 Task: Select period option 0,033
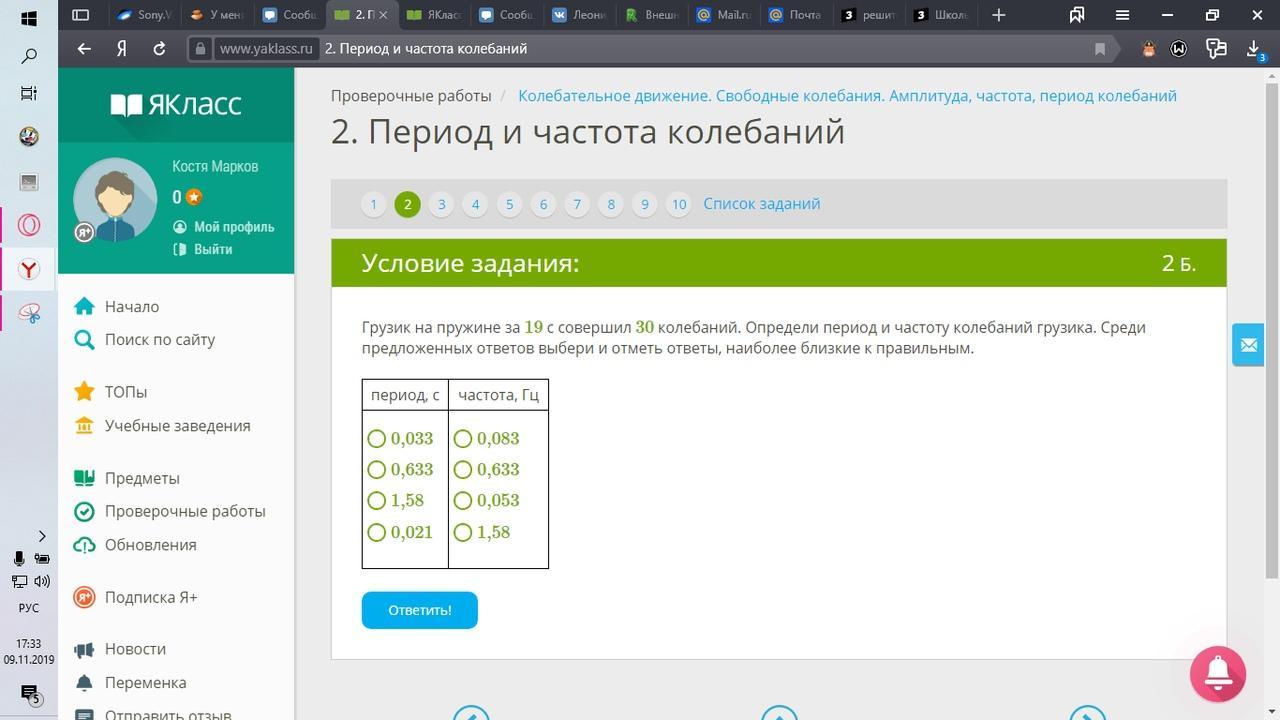click(377, 439)
